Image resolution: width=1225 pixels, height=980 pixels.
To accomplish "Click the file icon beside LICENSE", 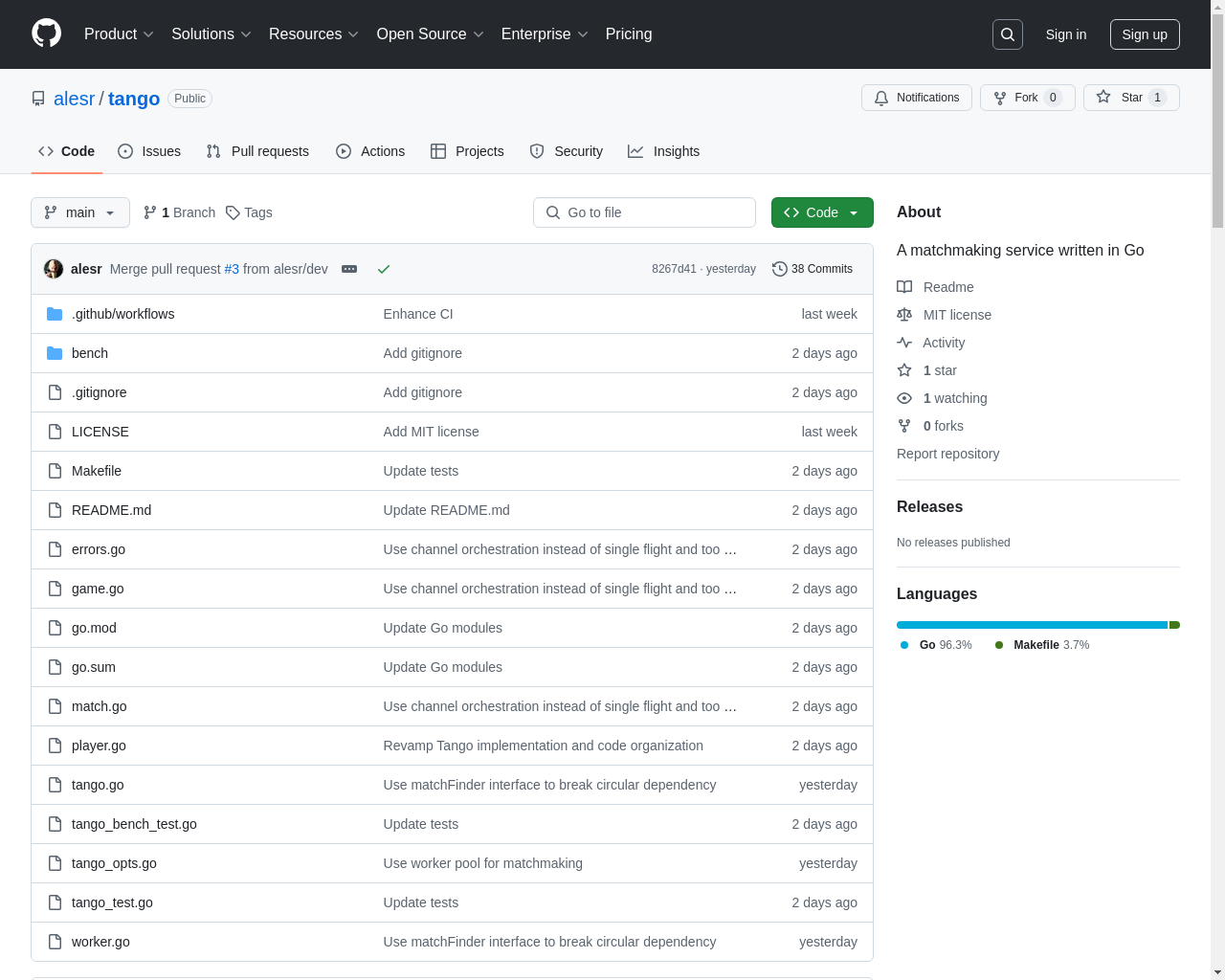I will [55, 432].
